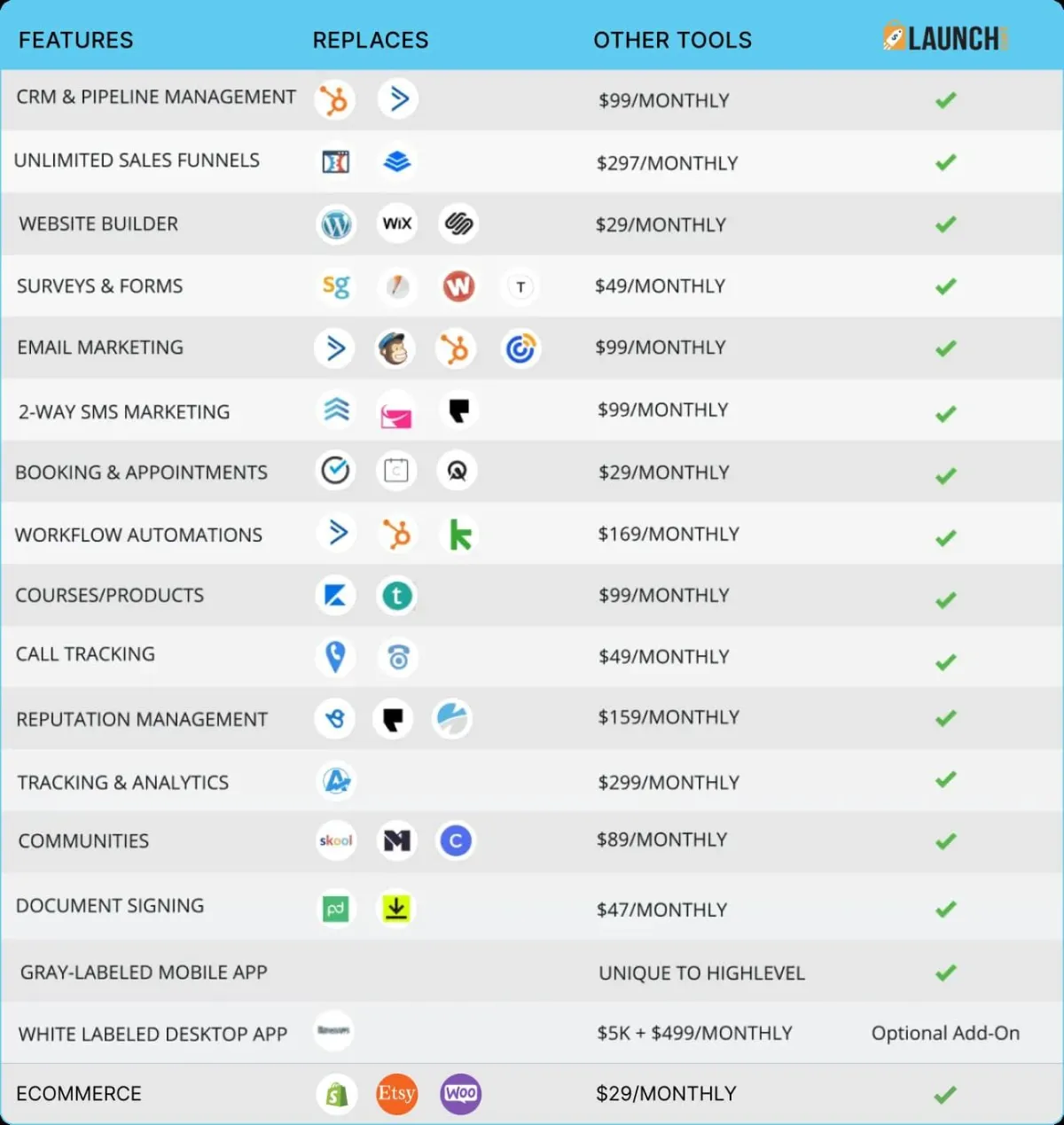Image resolution: width=1064 pixels, height=1125 pixels.
Task: Select the FEATURES column header
Action: (x=75, y=40)
